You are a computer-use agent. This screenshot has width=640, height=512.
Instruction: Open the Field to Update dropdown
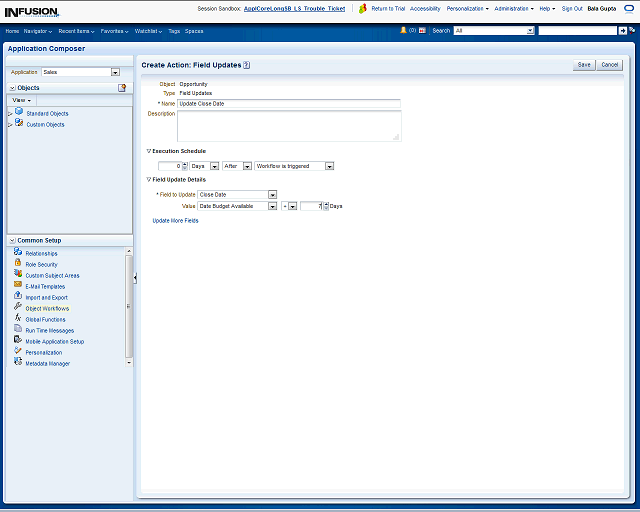[272, 194]
